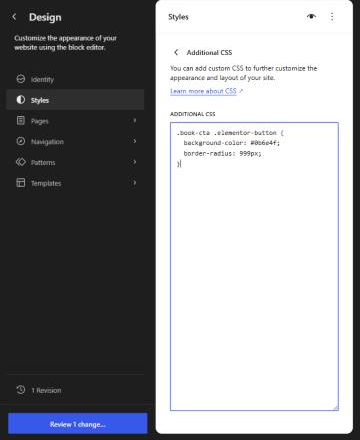Click the ADDITIONAL CSS field label
This screenshot has width=360, height=440.
coord(193,114)
